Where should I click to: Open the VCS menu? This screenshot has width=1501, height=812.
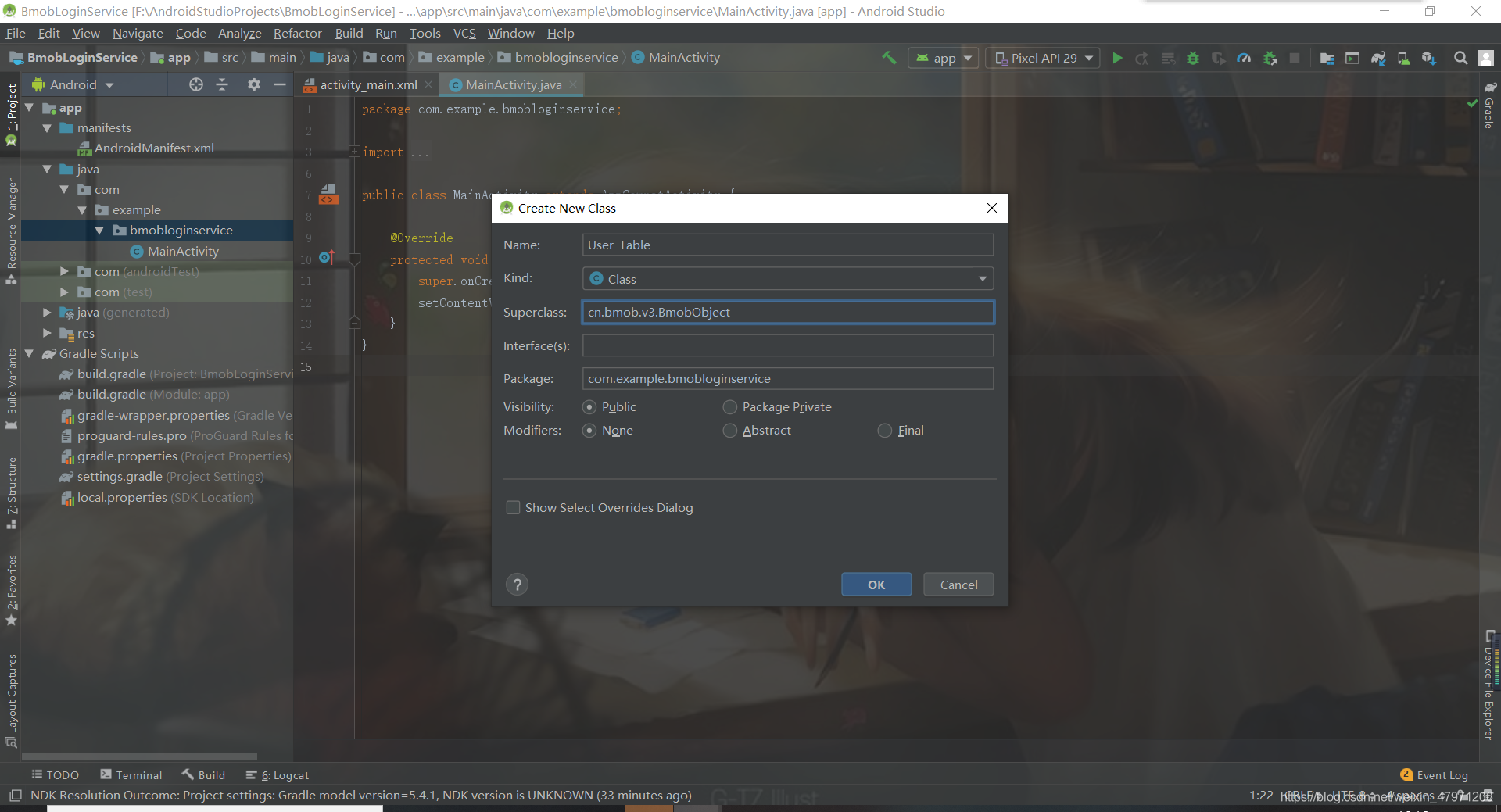tap(464, 33)
